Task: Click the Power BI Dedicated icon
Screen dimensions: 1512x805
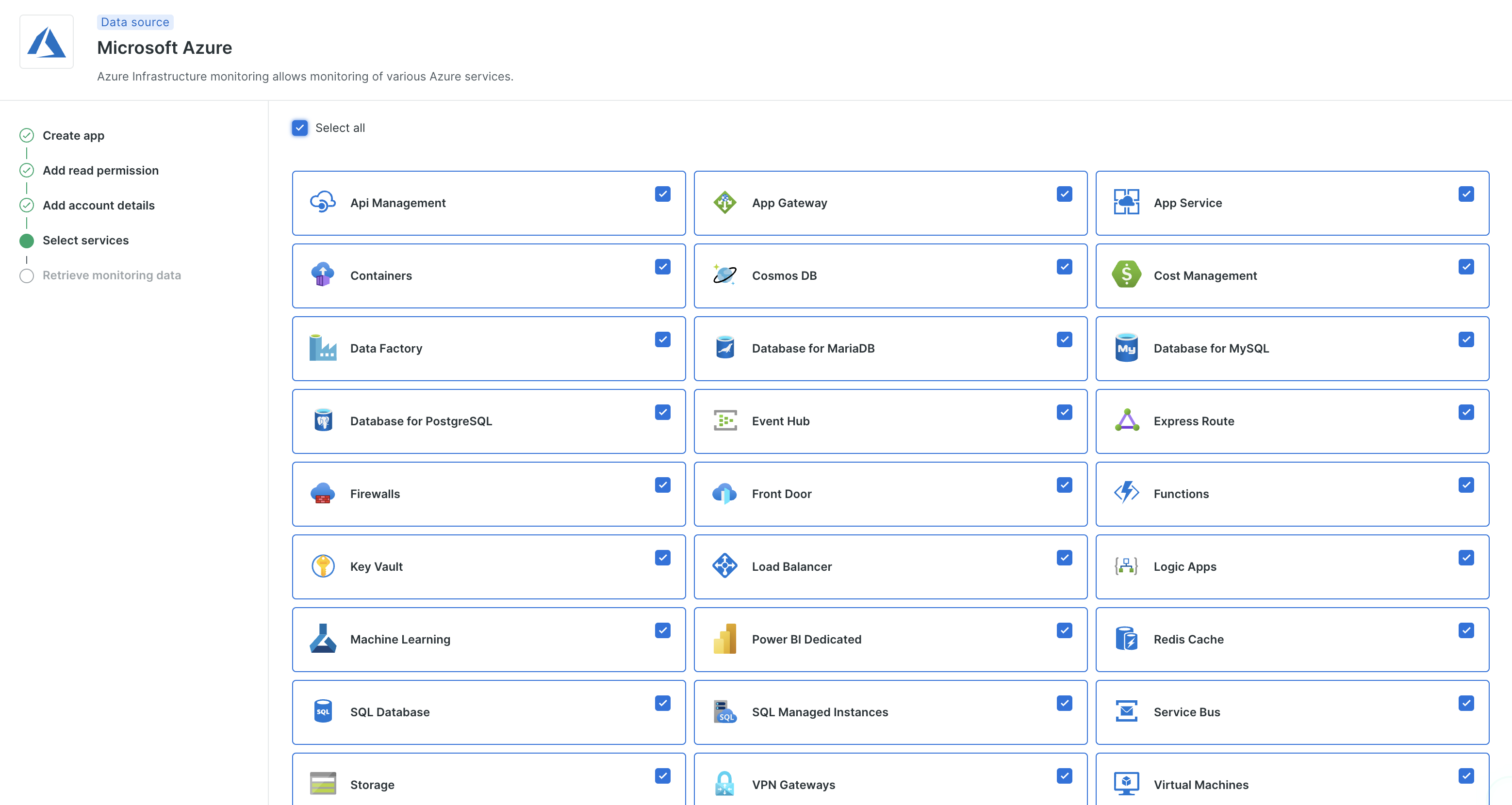Action: pos(724,638)
